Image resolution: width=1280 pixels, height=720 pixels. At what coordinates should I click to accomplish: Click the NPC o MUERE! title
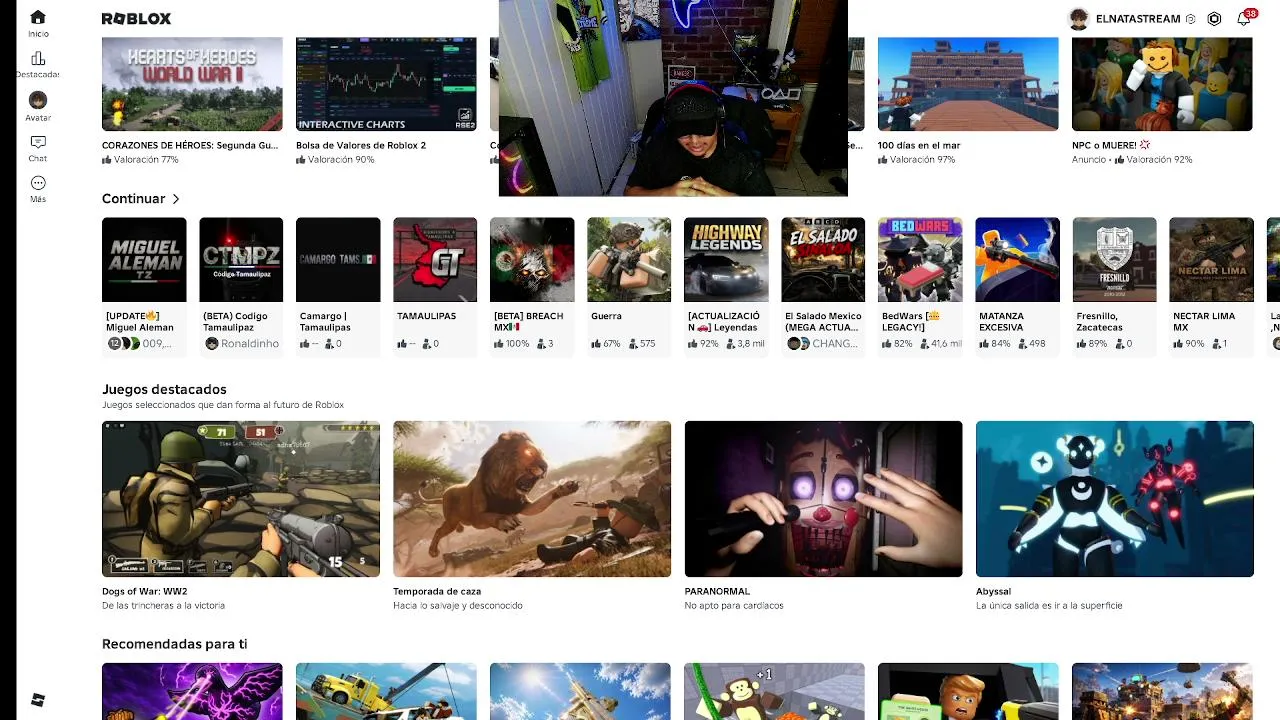click(1111, 145)
